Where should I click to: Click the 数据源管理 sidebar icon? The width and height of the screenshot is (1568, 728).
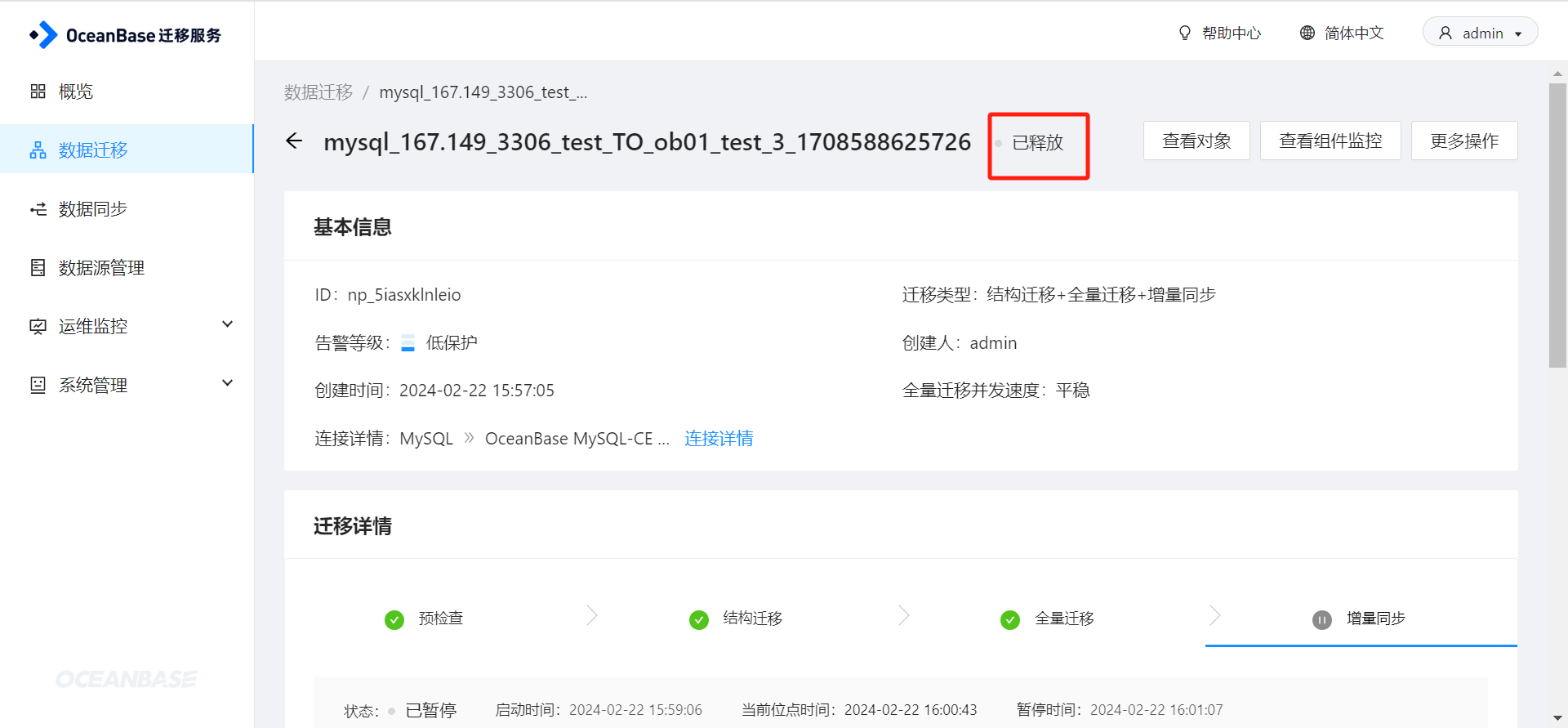pos(38,268)
